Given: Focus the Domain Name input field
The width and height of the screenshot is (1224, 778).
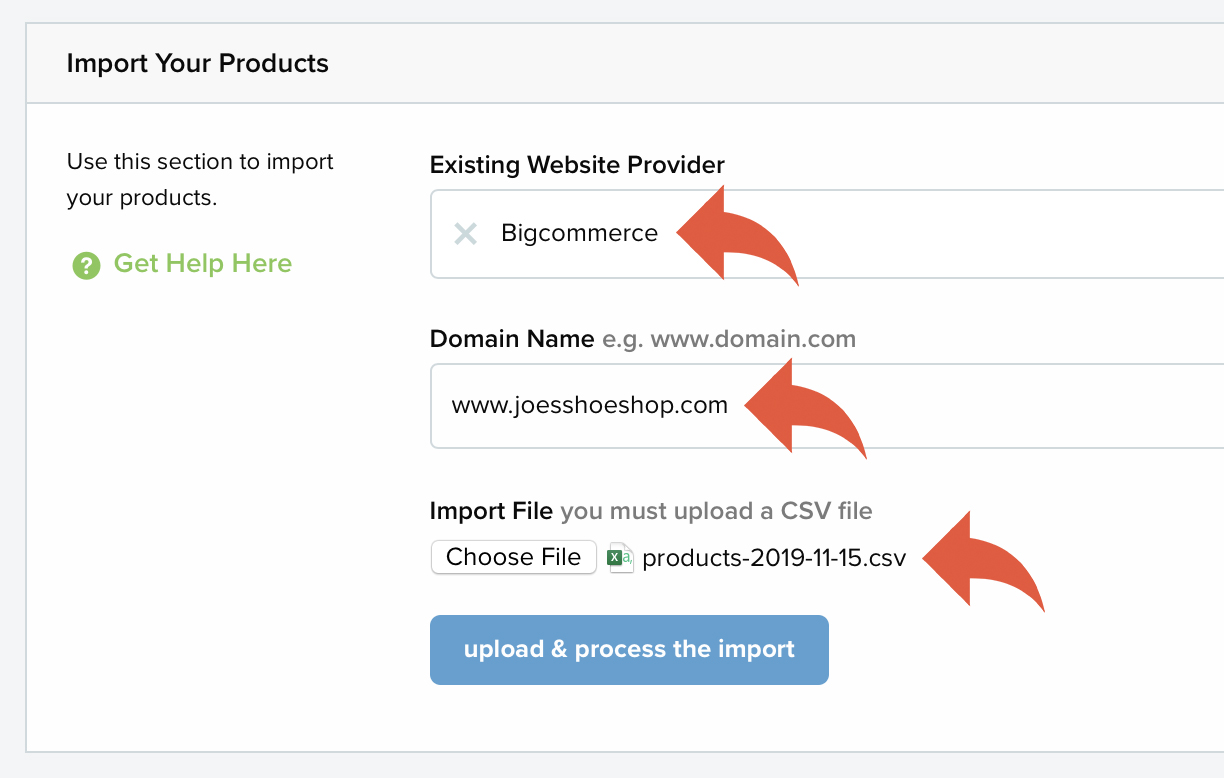Looking at the screenshot, I should point(827,406).
